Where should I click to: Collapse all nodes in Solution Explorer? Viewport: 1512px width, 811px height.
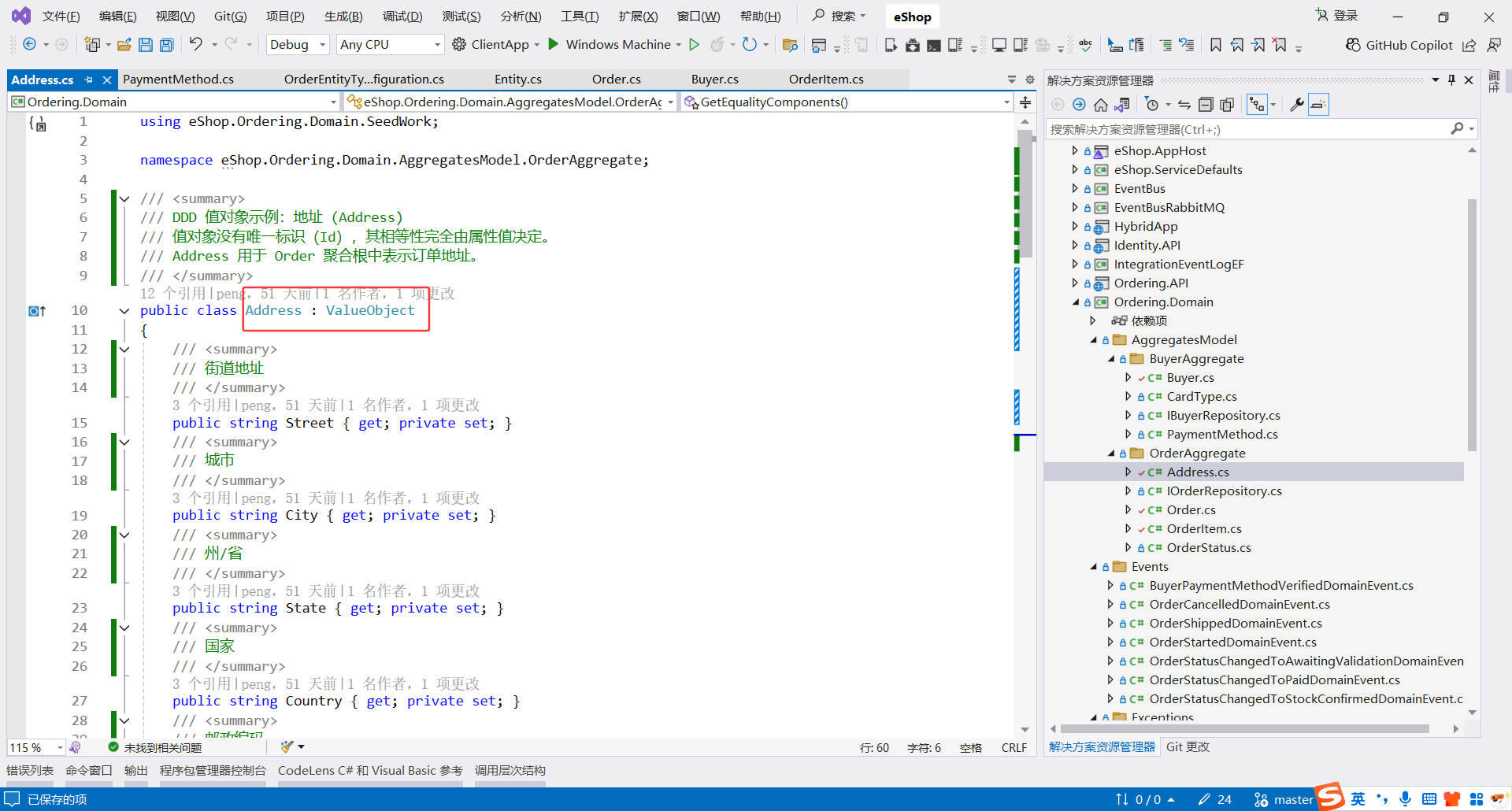pos(1206,105)
